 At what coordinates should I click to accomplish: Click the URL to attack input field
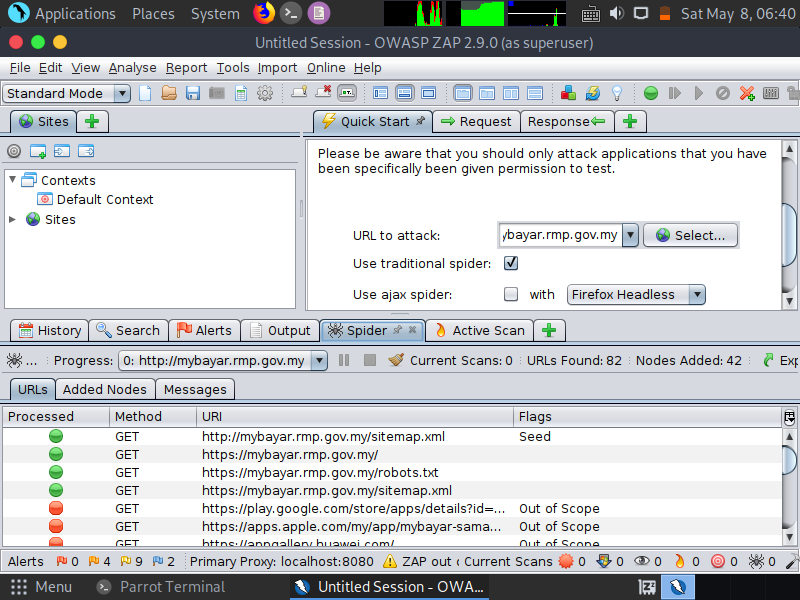(560, 235)
